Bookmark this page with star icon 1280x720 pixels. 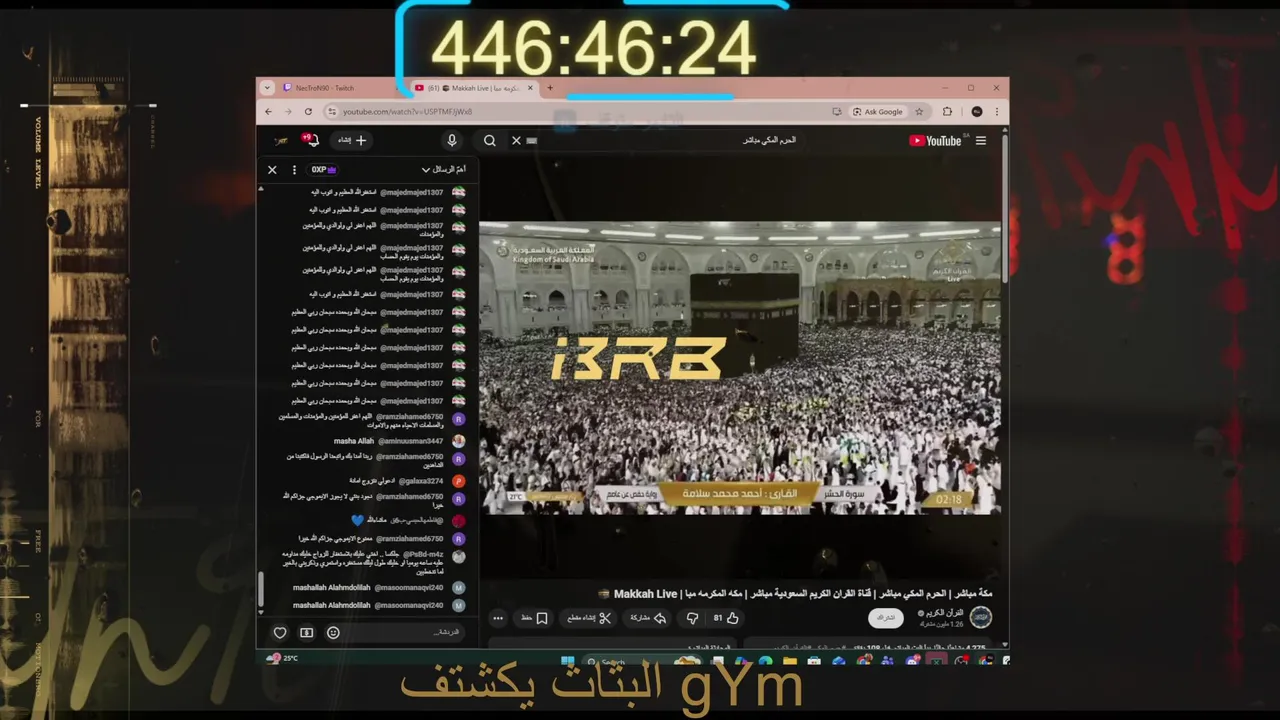[x=919, y=112]
